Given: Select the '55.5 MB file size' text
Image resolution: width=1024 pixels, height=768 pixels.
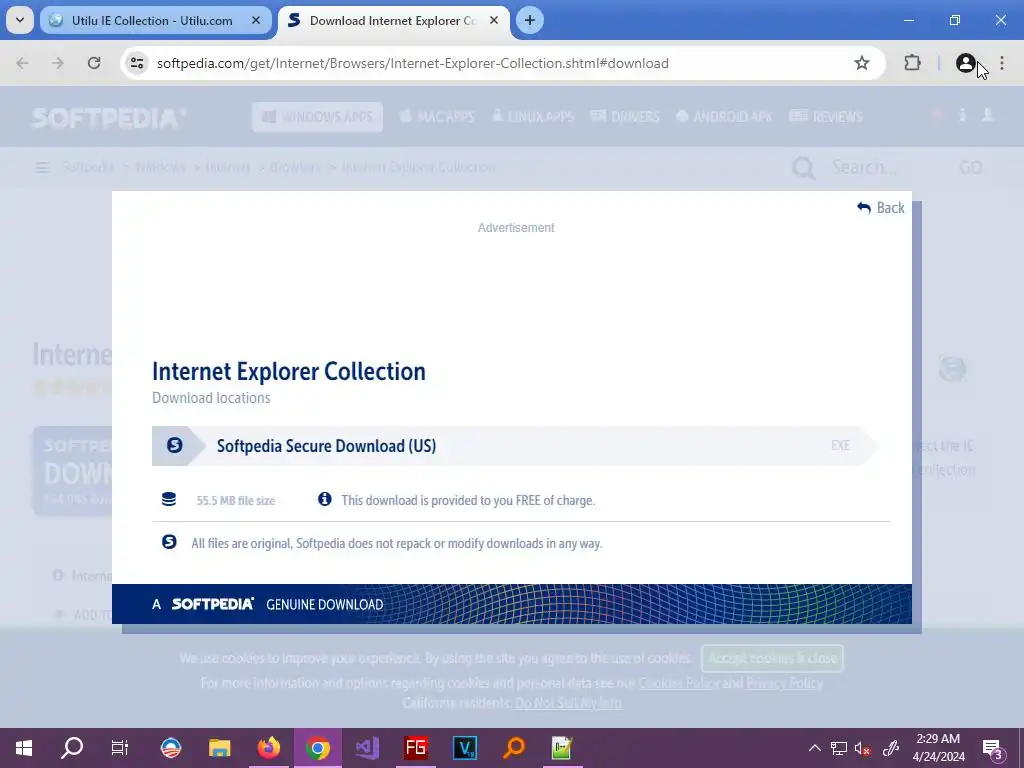Looking at the screenshot, I should click(236, 501).
